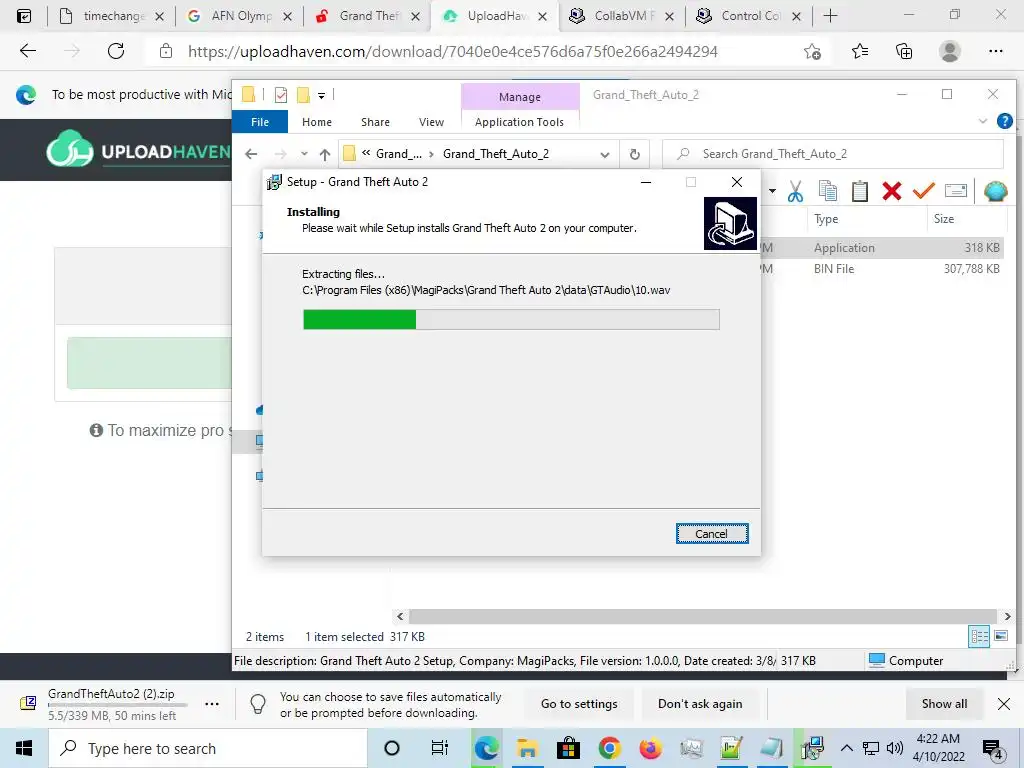Image resolution: width=1024 pixels, height=768 pixels.
Task: Open the Share ribbon tab
Action: pos(375,122)
